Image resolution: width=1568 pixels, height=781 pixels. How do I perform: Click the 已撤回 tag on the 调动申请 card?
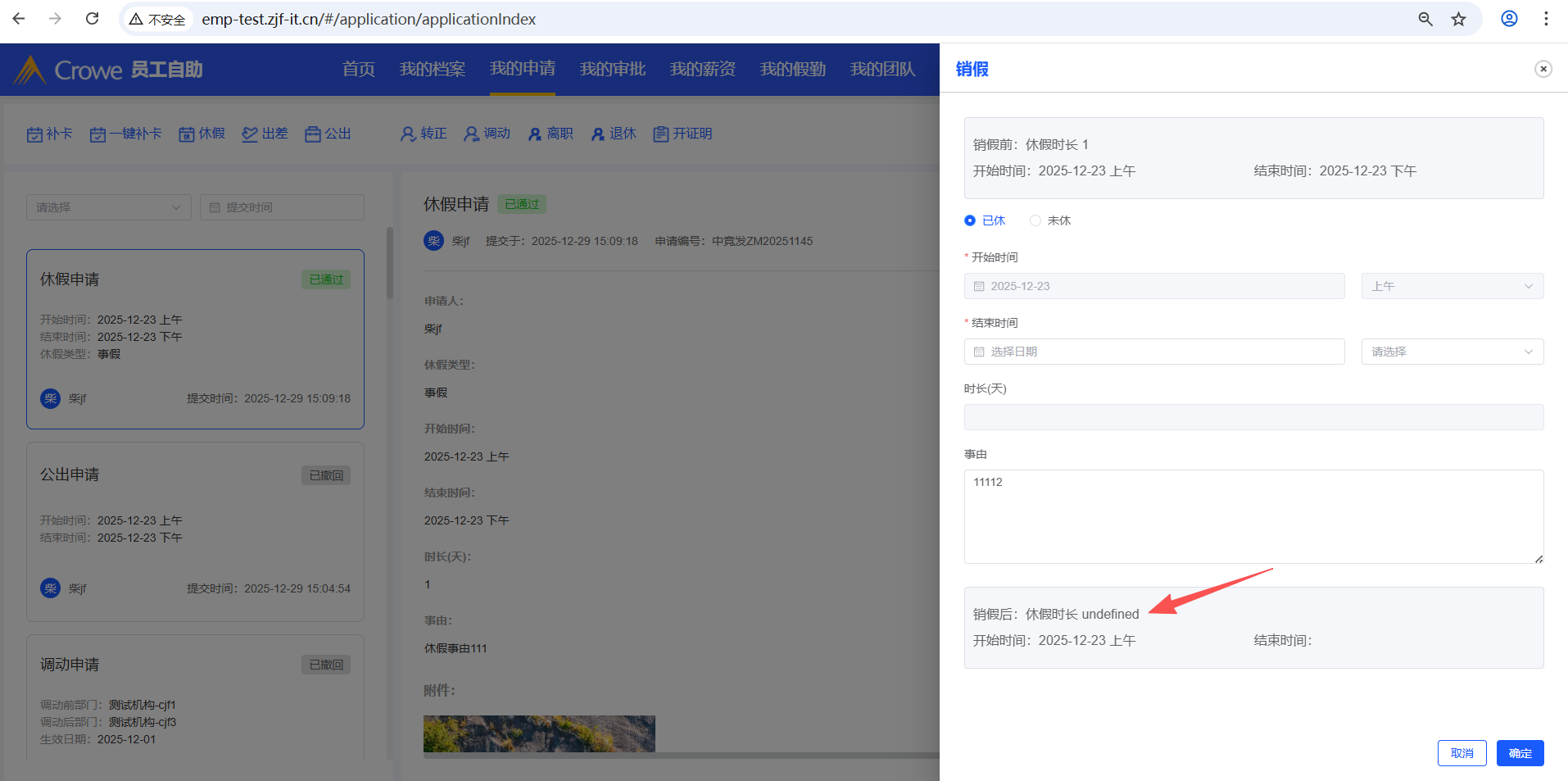point(326,665)
